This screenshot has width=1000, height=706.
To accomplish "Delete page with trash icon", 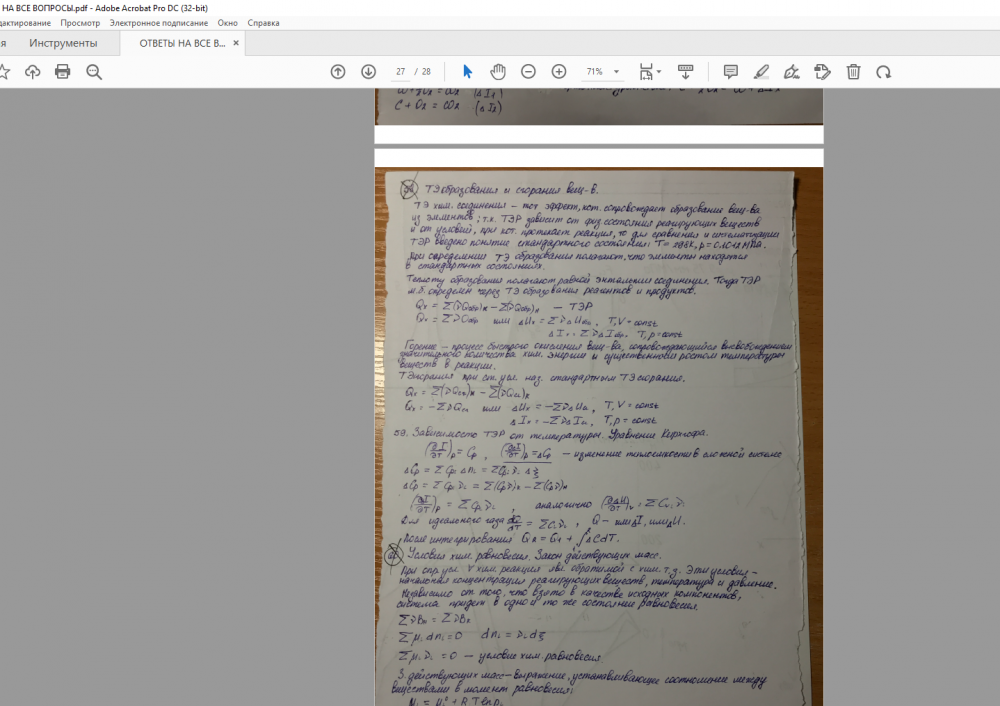I will click(x=853, y=72).
